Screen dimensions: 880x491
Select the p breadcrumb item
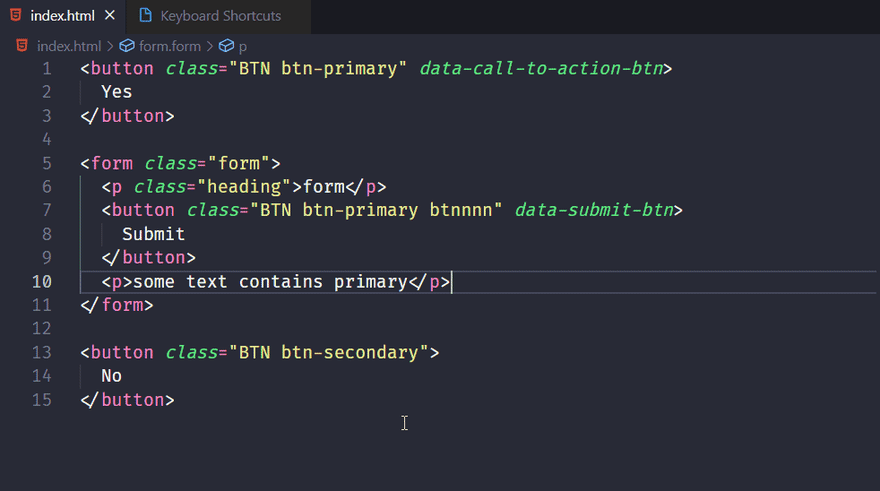242,47
